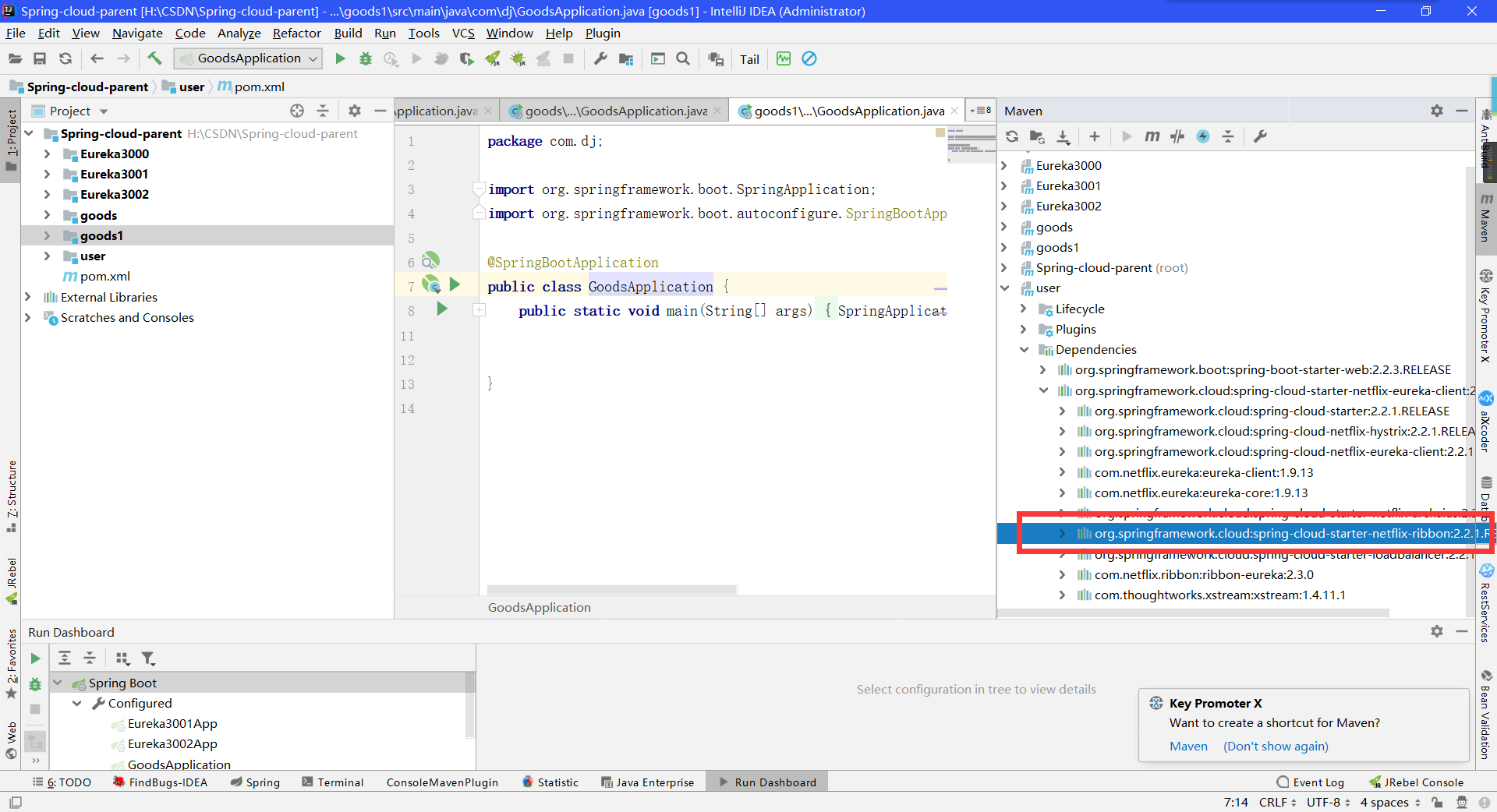1497x812 pixels.
Task: Run with JRebel rocket icon
Action: click(493, 58)
